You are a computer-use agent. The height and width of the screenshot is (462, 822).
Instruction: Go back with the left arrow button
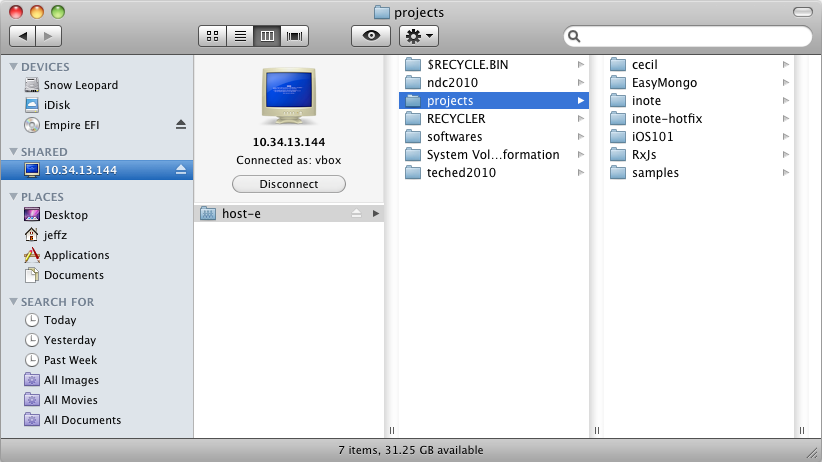pos(23,36)
